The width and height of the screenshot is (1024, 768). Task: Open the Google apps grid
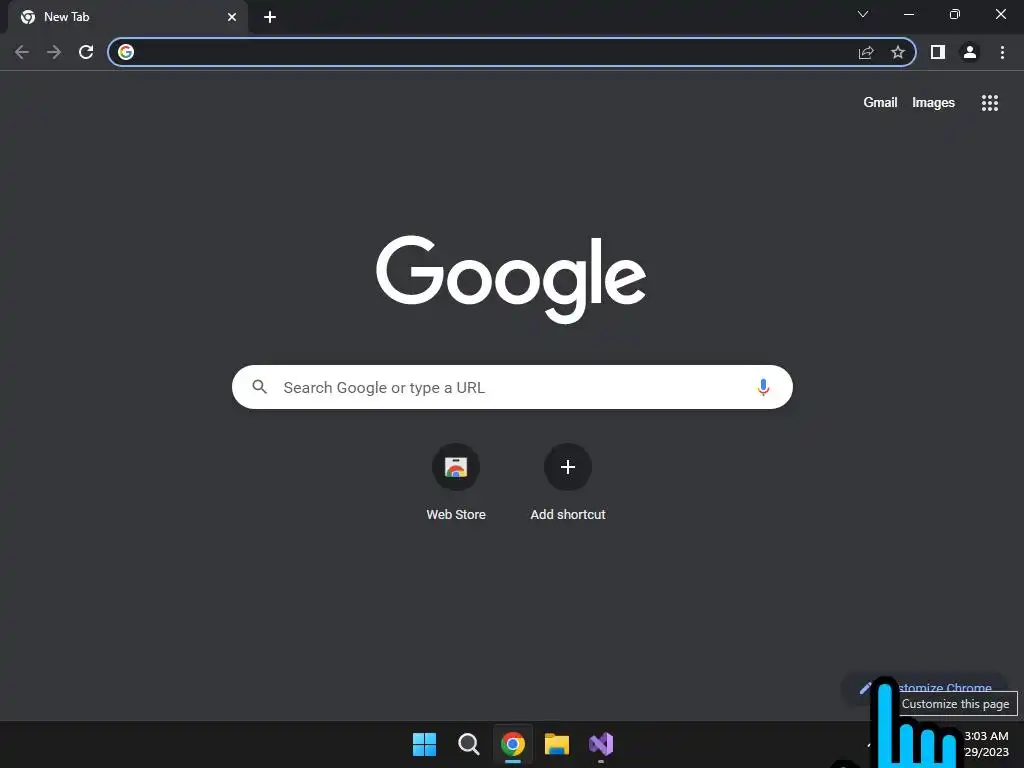coord(990,103)
